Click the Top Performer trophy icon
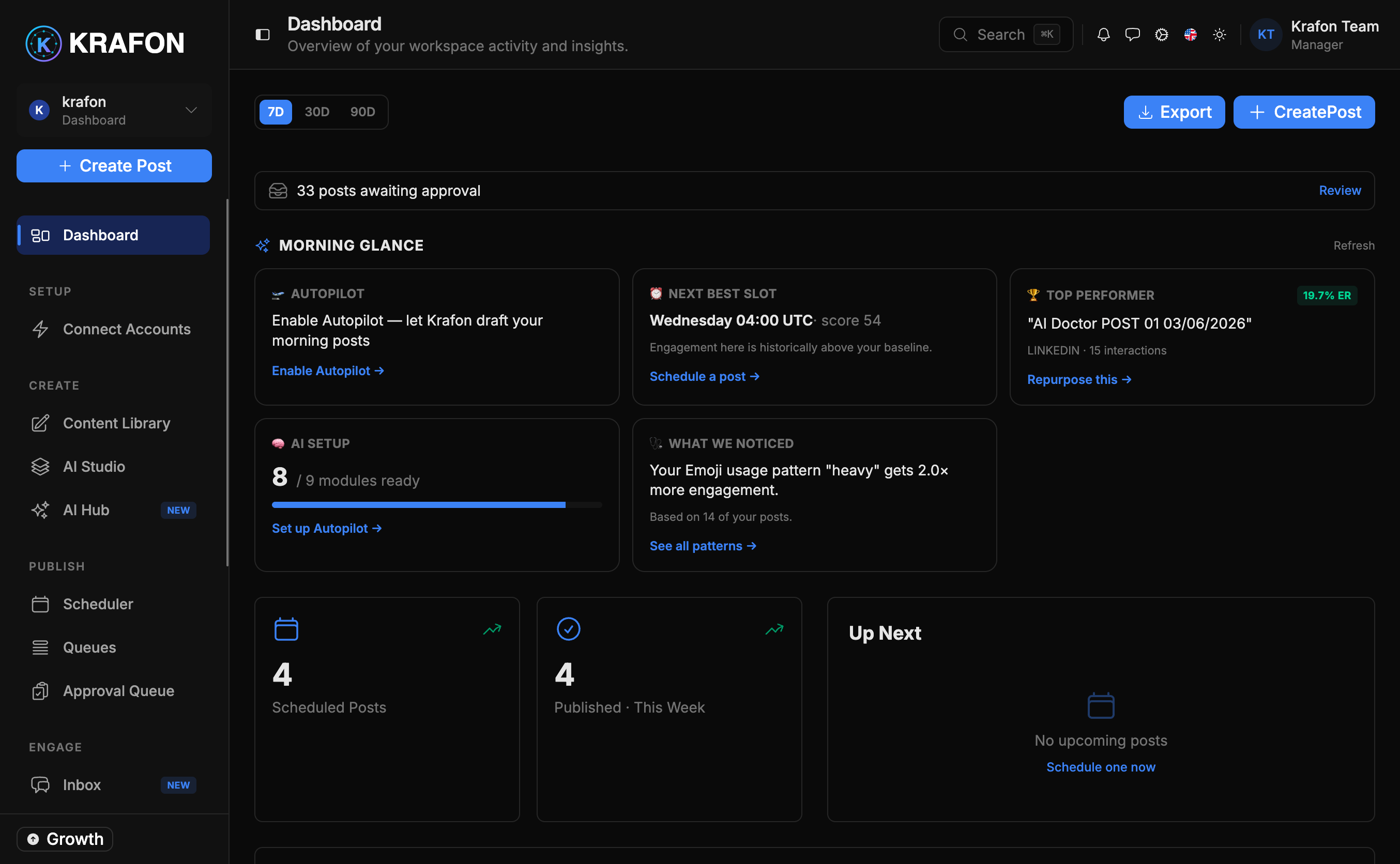 click(x=1033, y=296)
